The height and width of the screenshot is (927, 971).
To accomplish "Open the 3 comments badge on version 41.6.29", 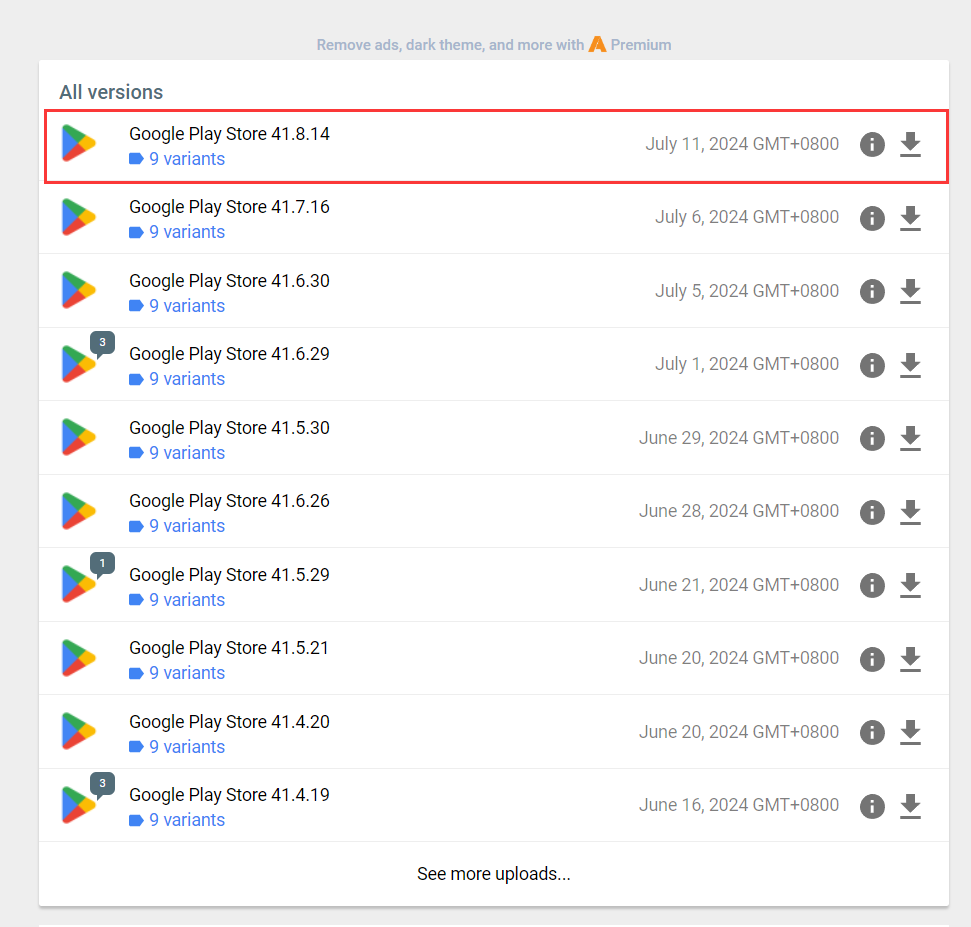I will pyautogui.click(x=102, y=343).
